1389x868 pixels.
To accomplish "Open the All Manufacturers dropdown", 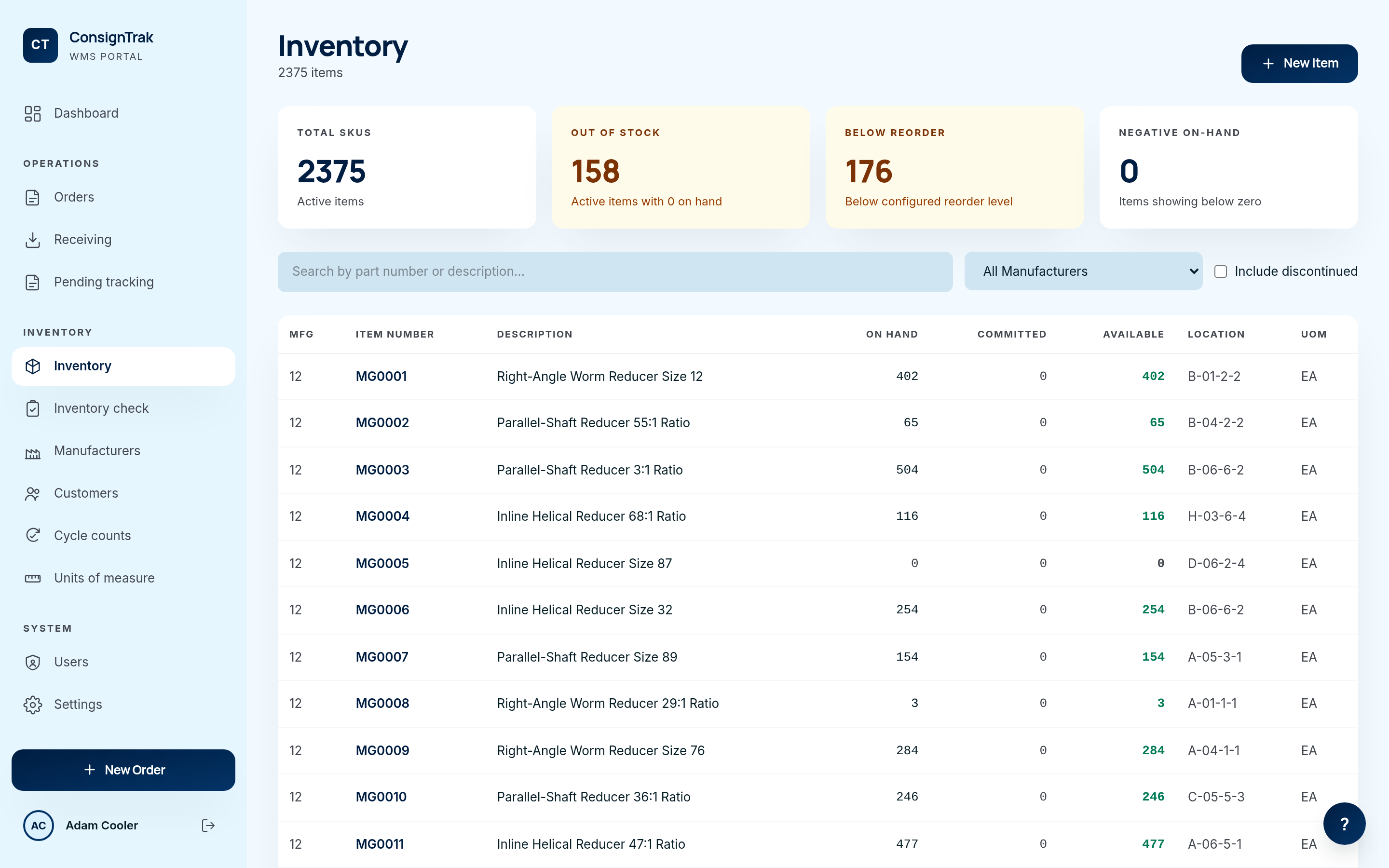I will pyautogui.click(x=1082, y=271).
